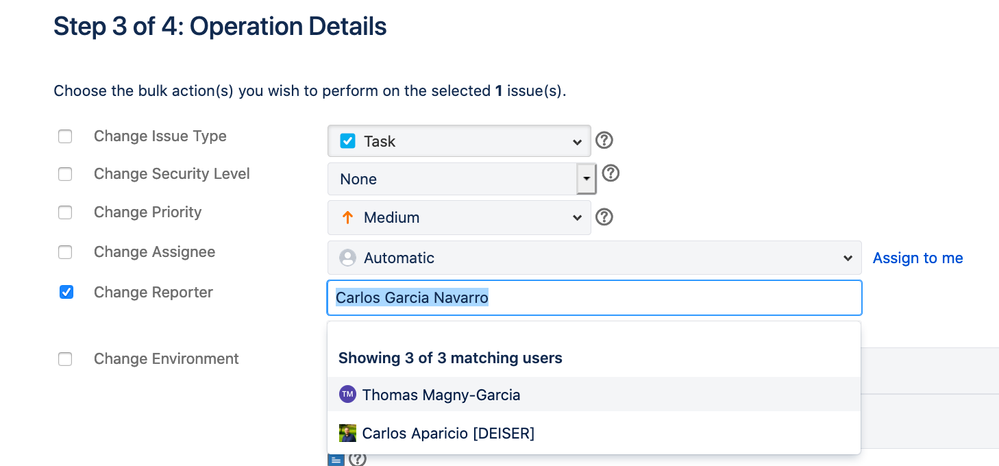Image resolution: width=999 pixels, height=466 pixels.
Task: Click Carlos Aparicio's avatar picture
Action: [347, 433]
